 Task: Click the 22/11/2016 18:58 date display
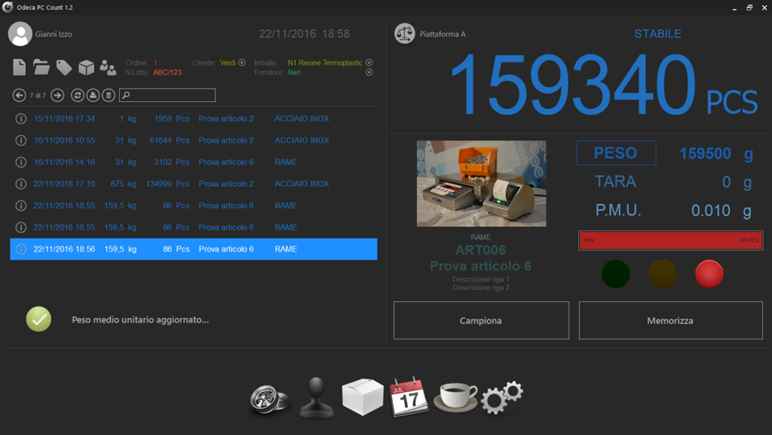304,34
